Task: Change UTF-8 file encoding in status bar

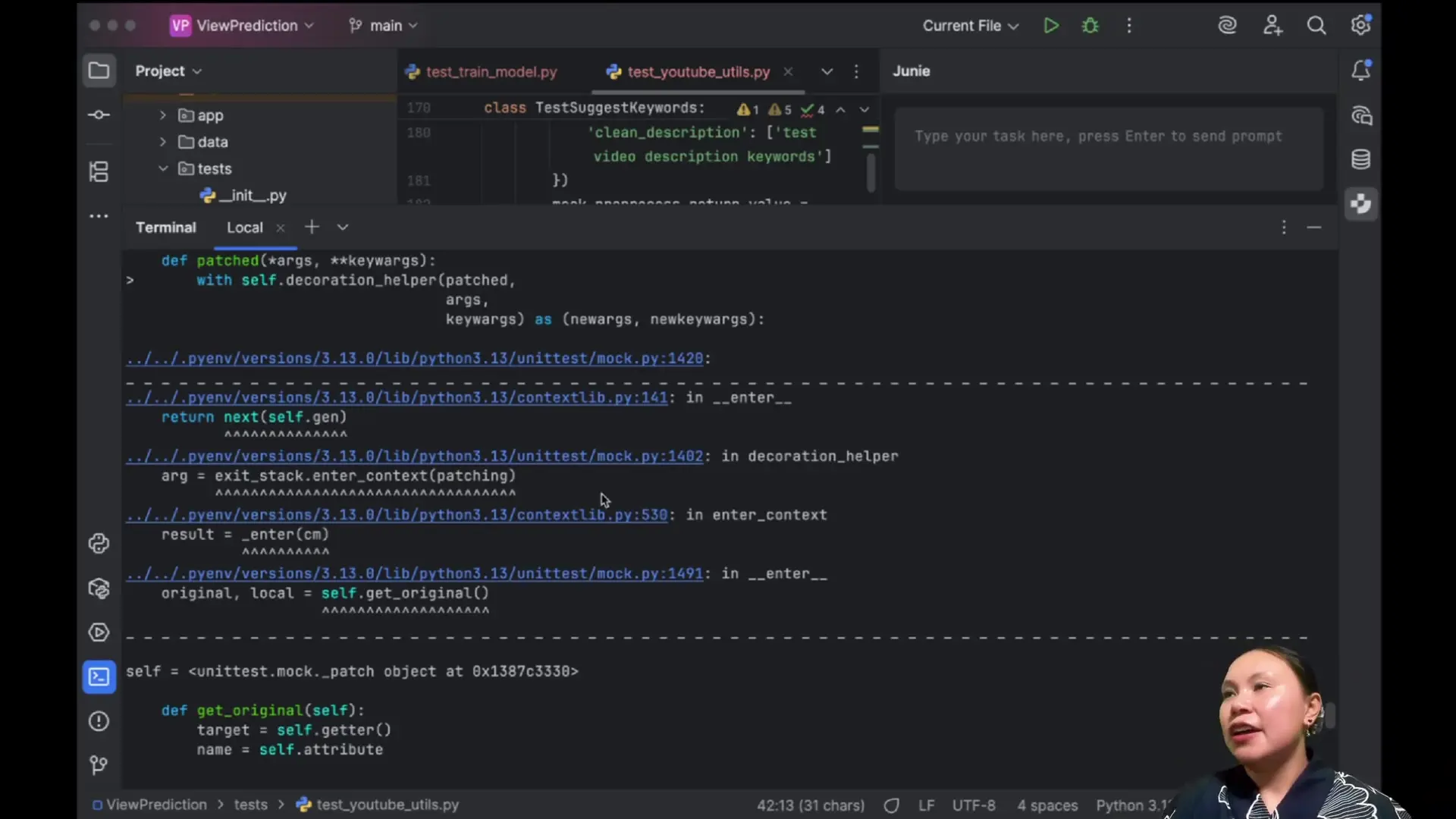Action: click(x=974, y=805)
